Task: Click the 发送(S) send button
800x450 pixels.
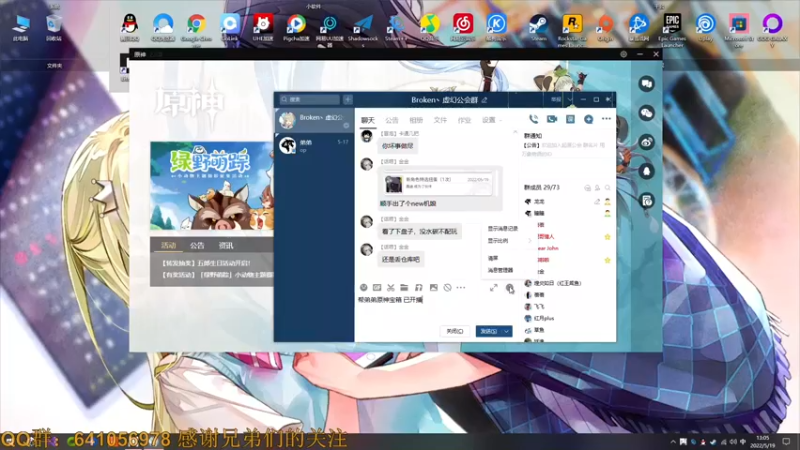Action: 488,331
